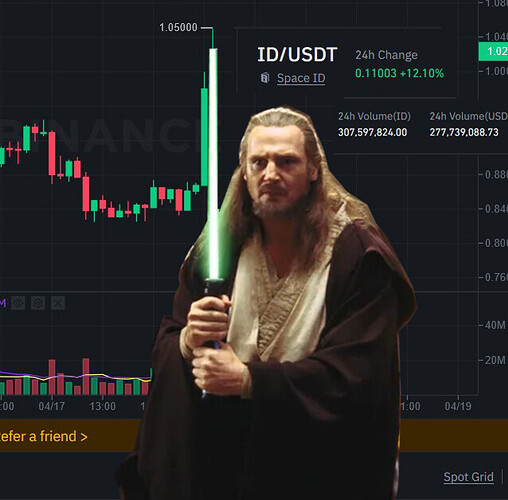Click the 04/17 date on time axis

[x=52, y=406]
